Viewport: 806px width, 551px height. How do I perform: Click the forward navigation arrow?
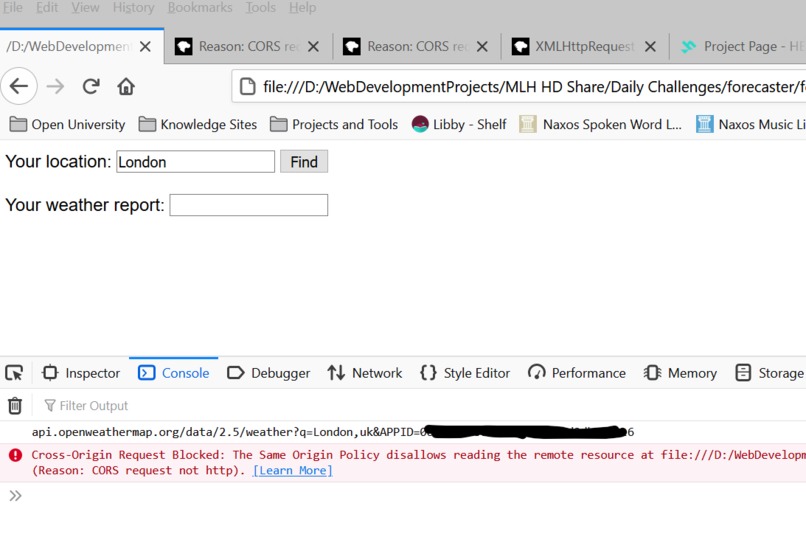point(55,86)
